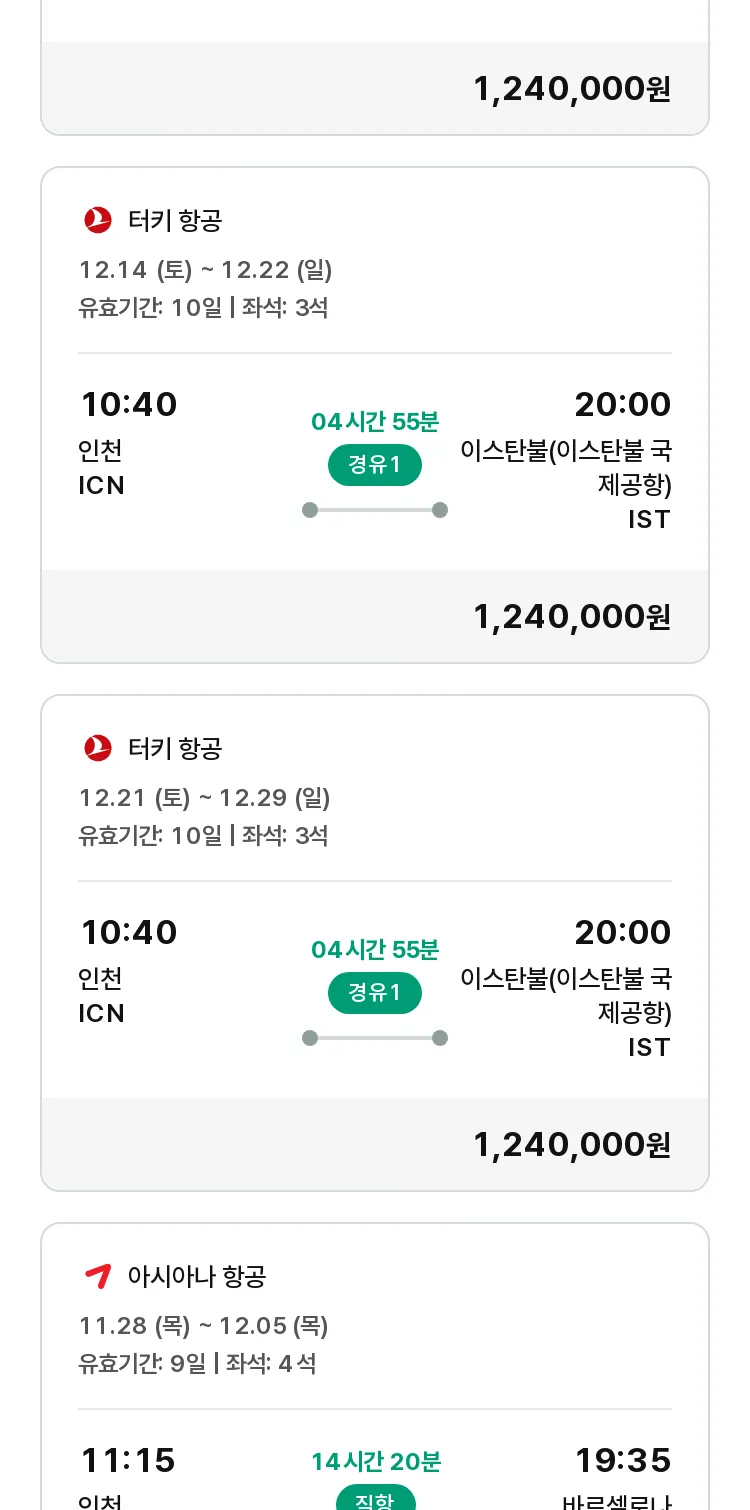This screenshot has height=1510, width=750.
Task: Click ICN airport code on 12.21 flight
Action: (x=102, y=1014)
